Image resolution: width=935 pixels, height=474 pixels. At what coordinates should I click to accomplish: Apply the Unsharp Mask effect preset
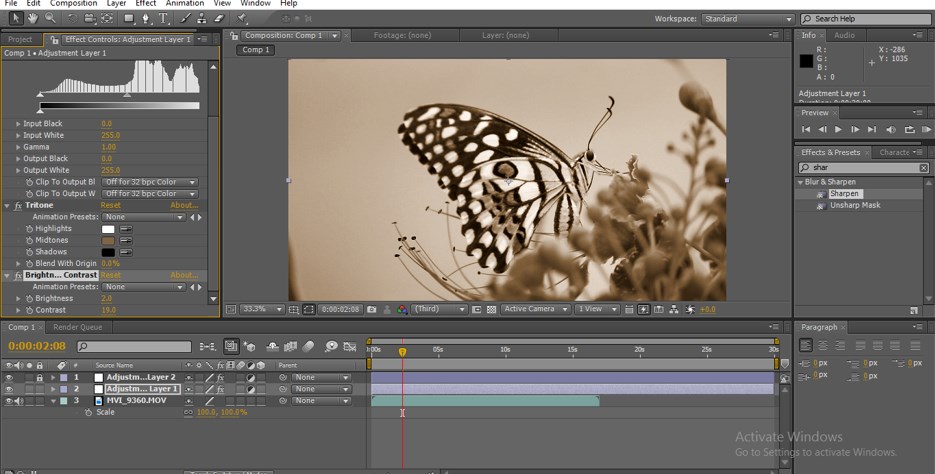coord(855,205)
